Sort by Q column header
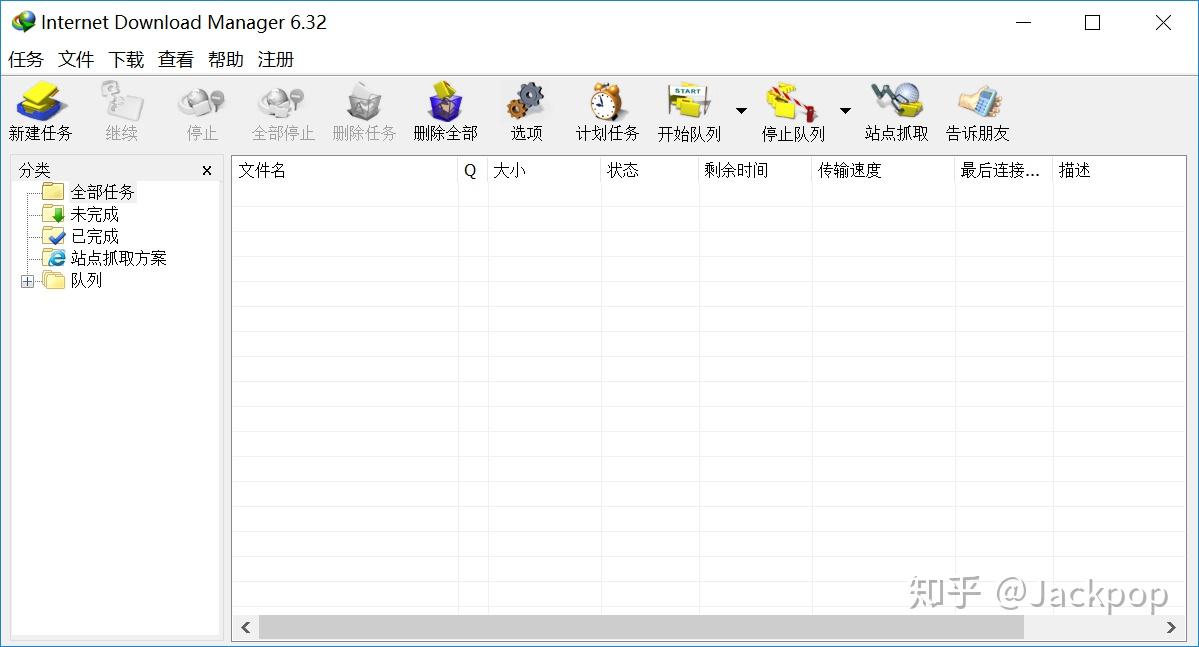The height and width of the screenshot is (647, 1199). pos(473,170)
